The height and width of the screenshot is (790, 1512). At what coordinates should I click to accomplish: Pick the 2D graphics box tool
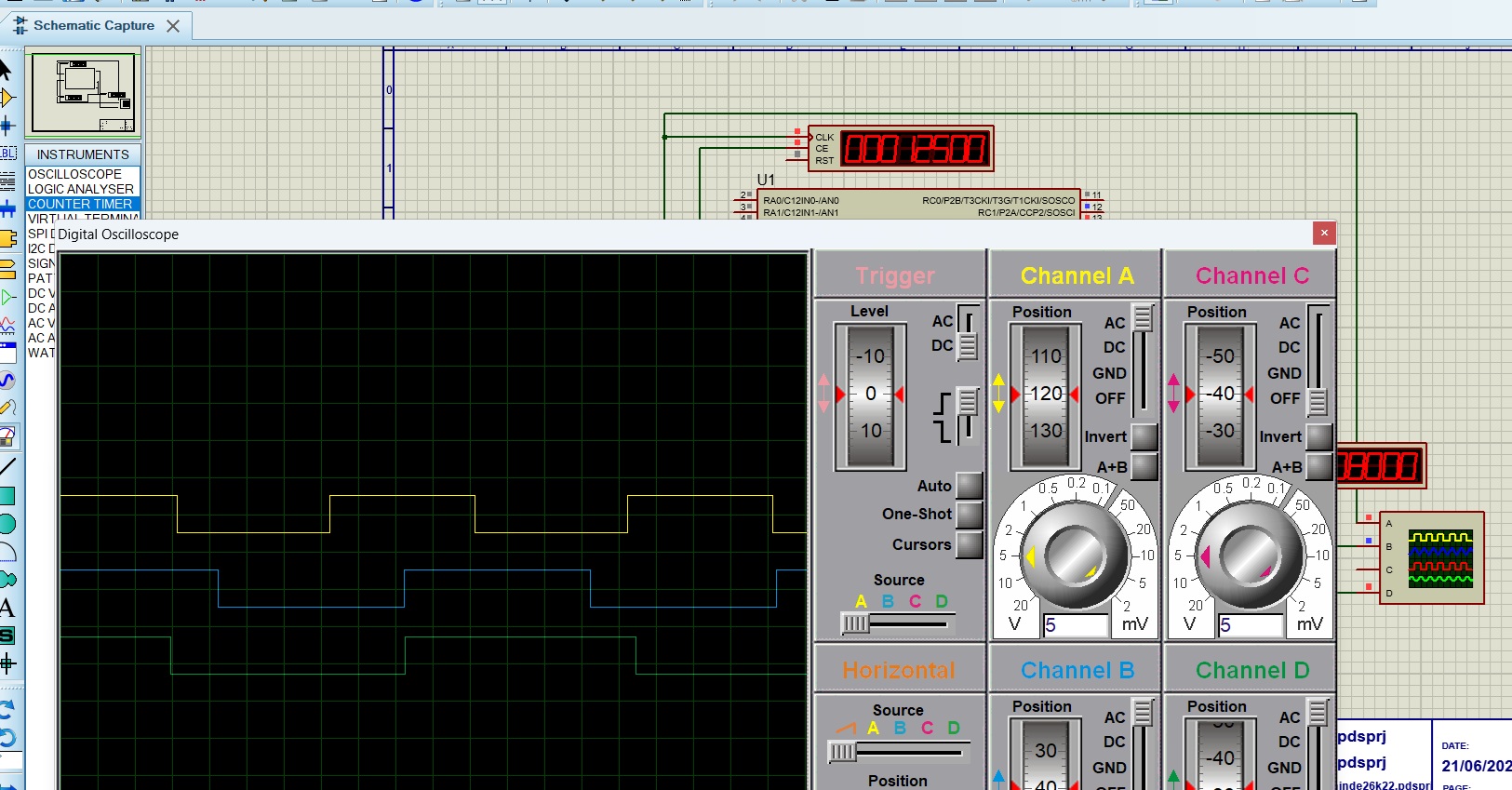click(7, 495)
